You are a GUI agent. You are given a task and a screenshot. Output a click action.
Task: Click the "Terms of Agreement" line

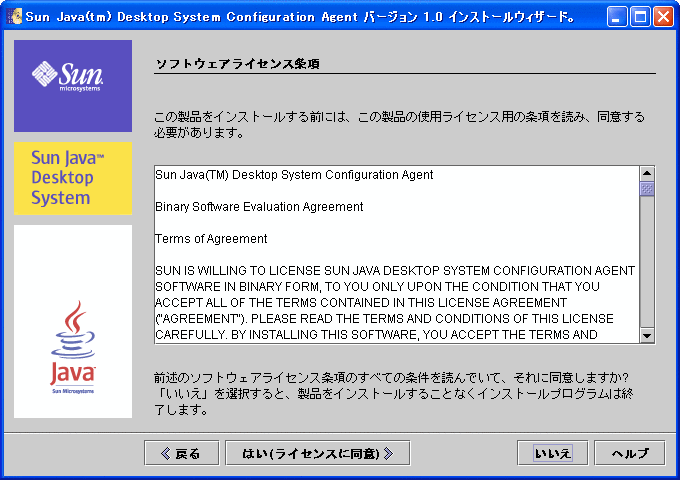(211, 239)
